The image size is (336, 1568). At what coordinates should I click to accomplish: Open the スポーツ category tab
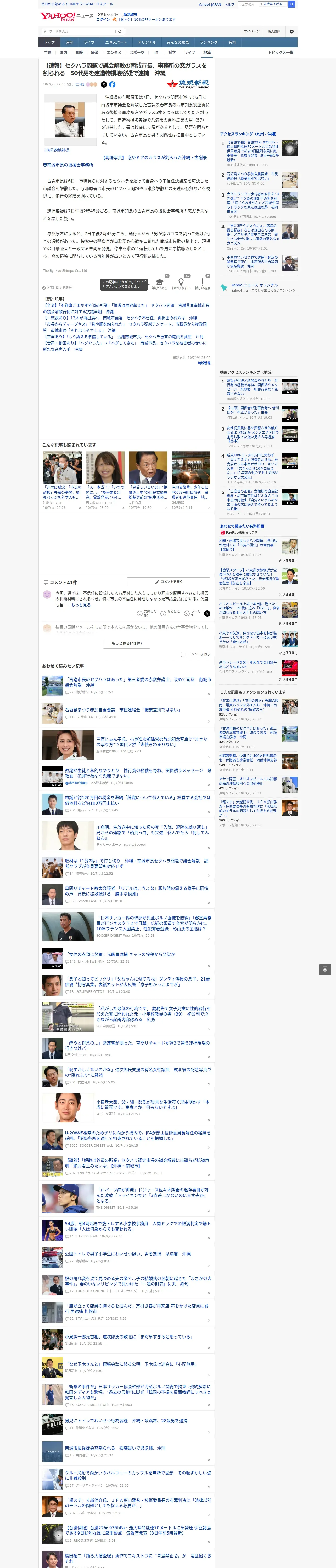(x=137, y=52)
